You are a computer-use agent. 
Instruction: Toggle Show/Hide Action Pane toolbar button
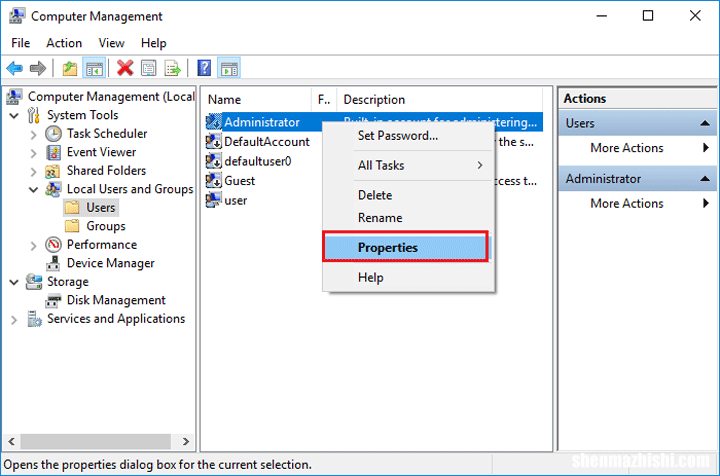pos(229,68)
